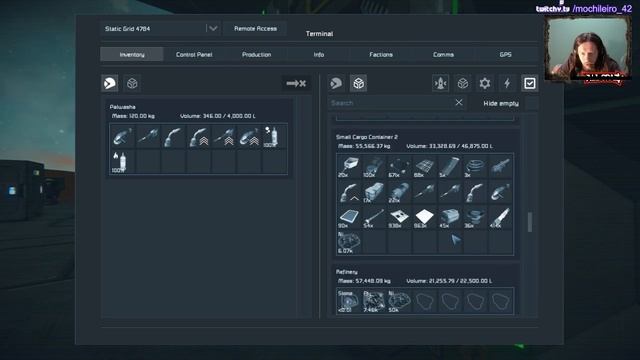Enable the ship/all inventories filter icon
The image size is (640, 360).
click(440, 83)
